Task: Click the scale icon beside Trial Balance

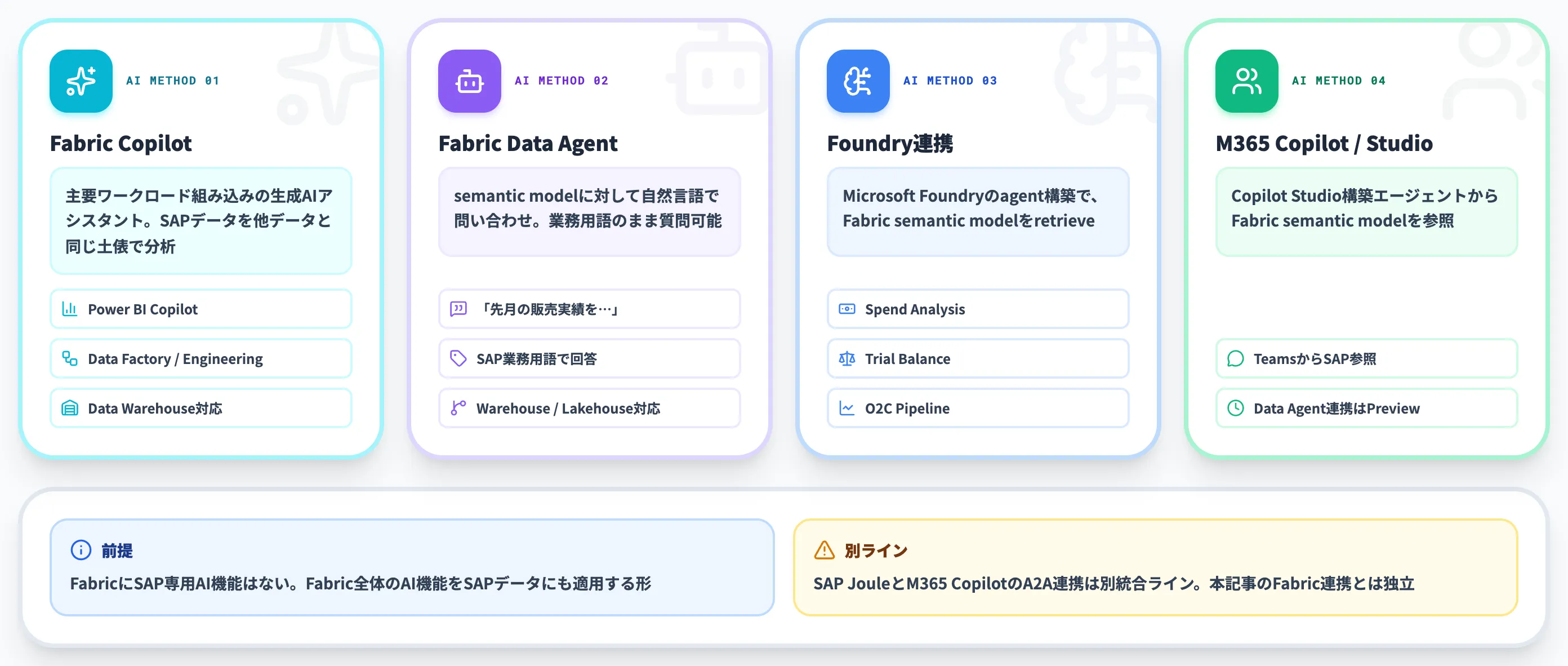Action: click(847, 358)
